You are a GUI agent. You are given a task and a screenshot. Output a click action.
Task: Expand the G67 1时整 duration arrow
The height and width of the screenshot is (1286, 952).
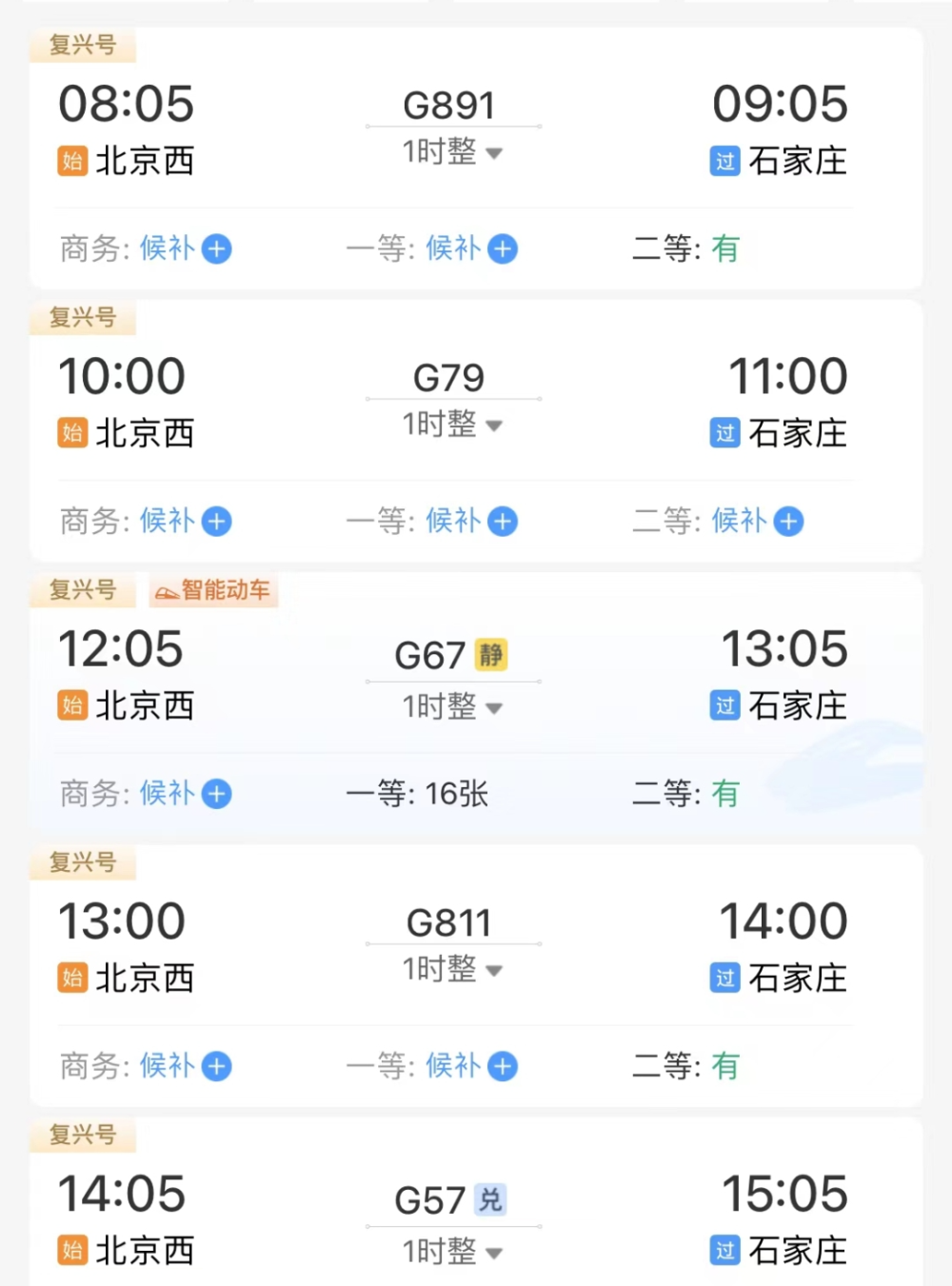[x=494, y=708]
